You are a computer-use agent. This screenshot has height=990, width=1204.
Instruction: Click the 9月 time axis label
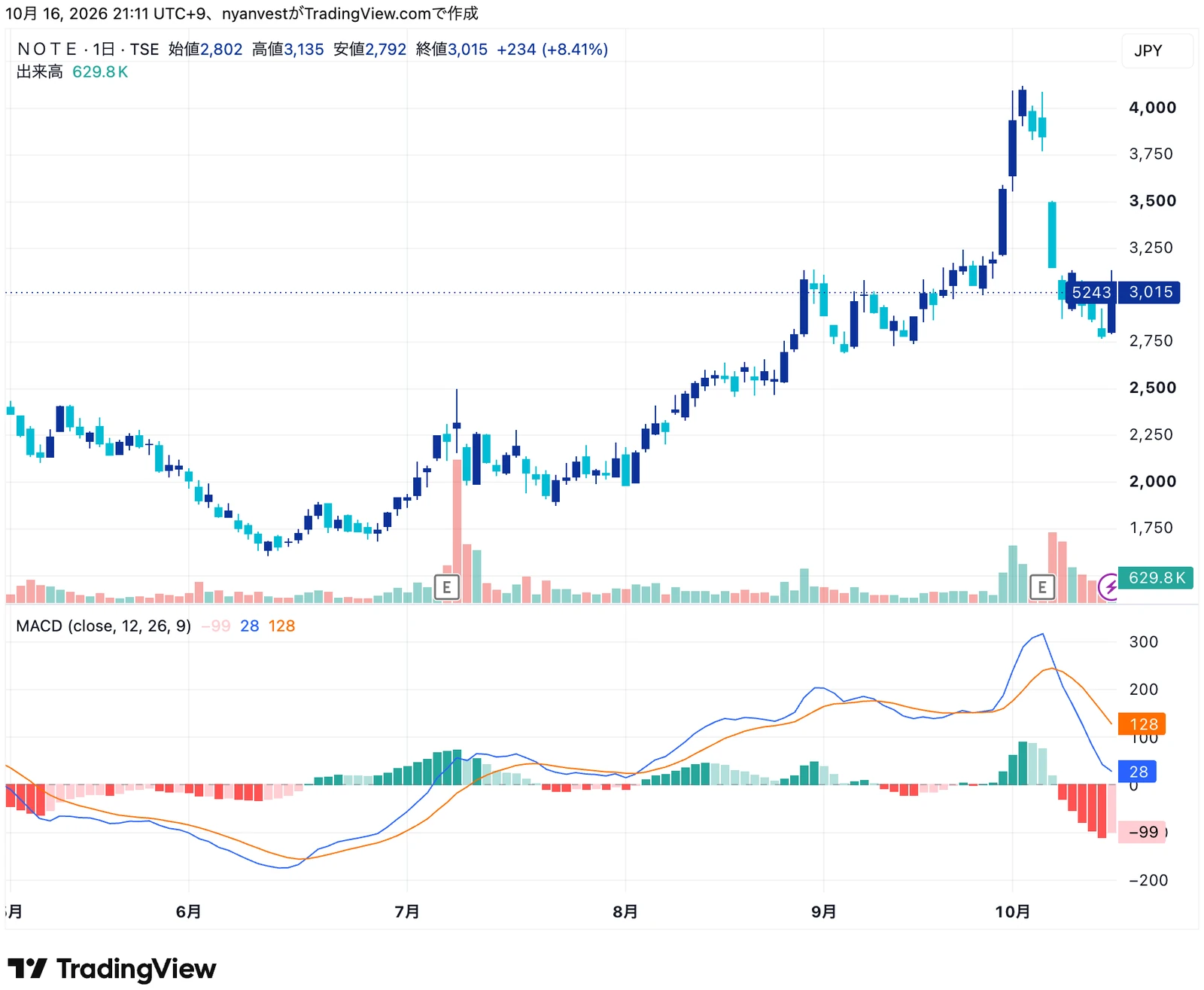point(824,912)
